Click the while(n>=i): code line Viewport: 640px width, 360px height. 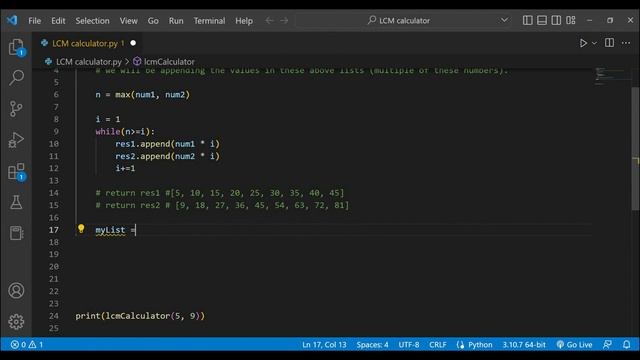point(125,131)
